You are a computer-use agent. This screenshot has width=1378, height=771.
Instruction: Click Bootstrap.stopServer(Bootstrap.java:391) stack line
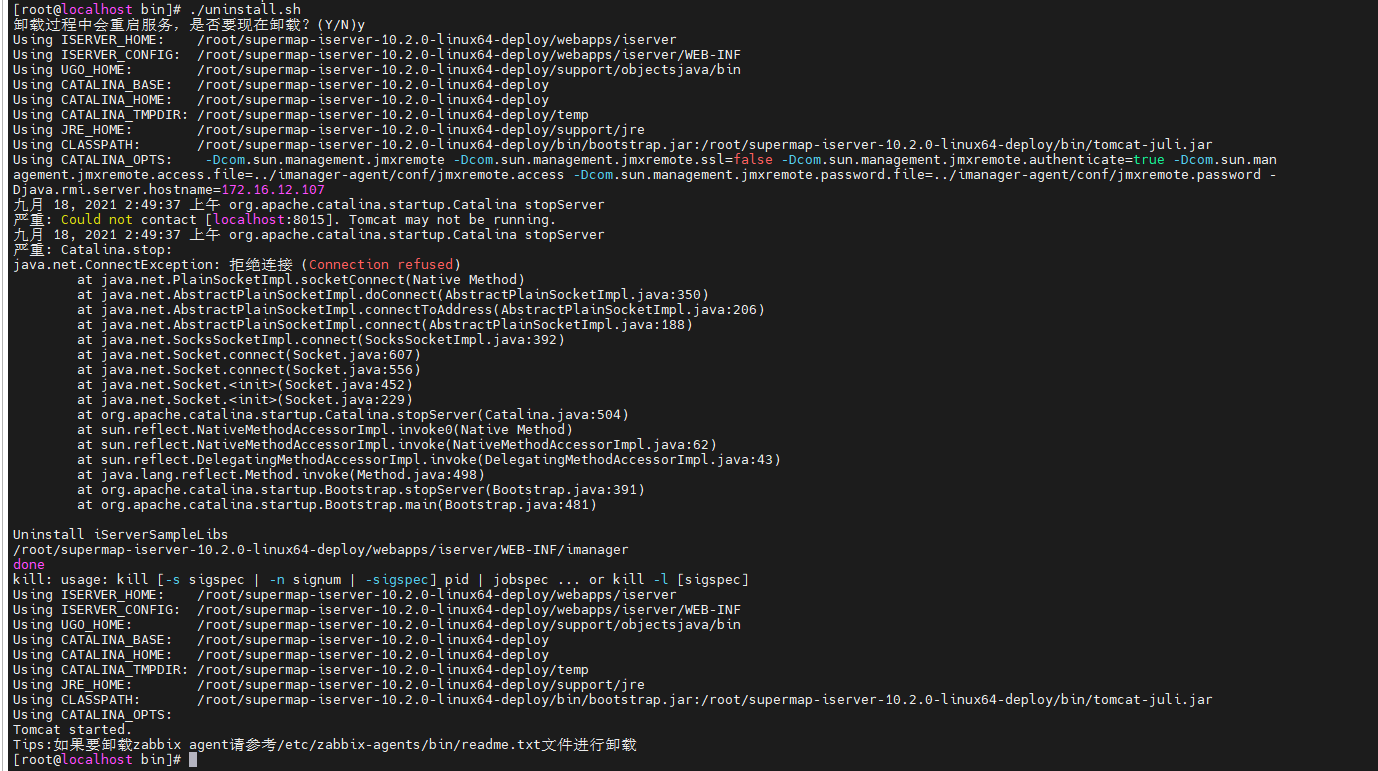coord(361,489)
